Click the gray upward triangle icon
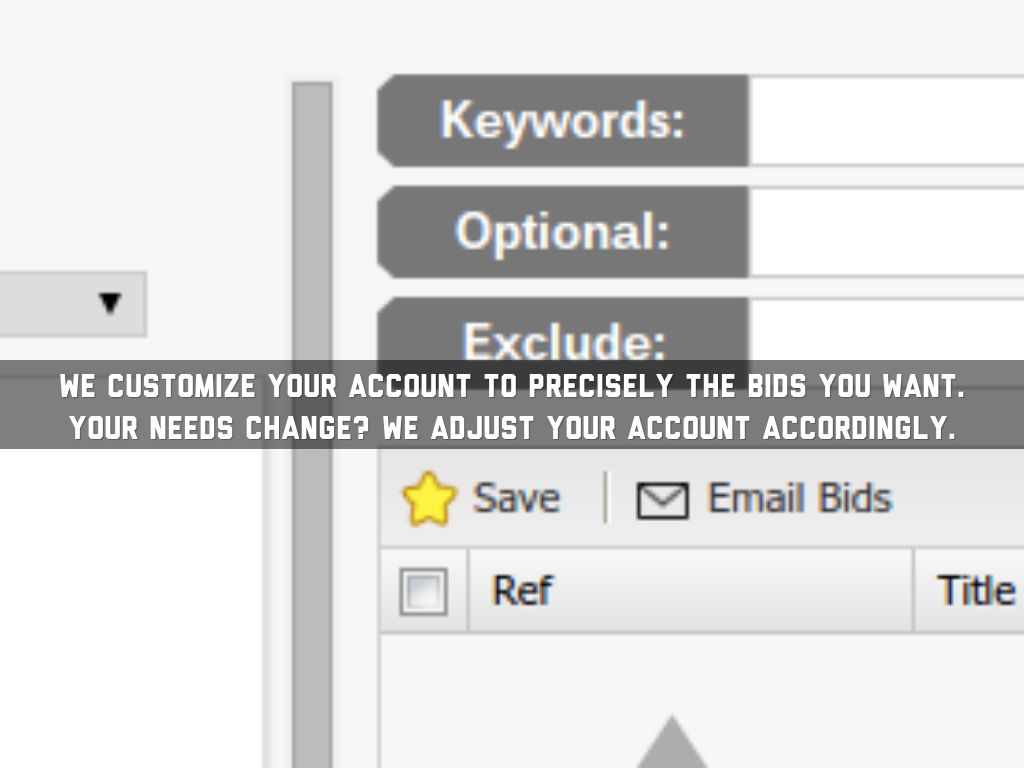 tap(671, 743)
